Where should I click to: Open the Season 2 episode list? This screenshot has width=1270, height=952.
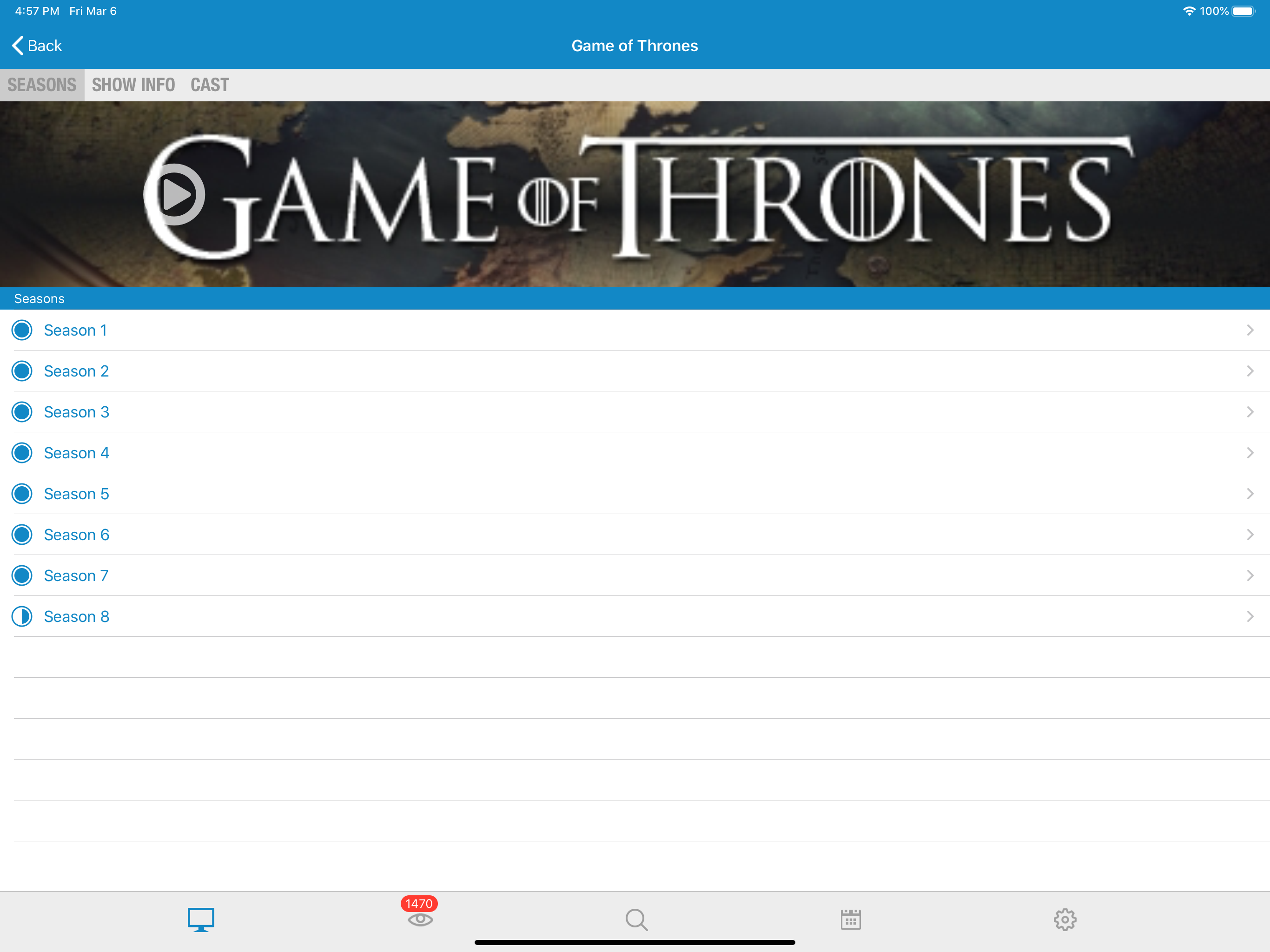coord(635,371)
